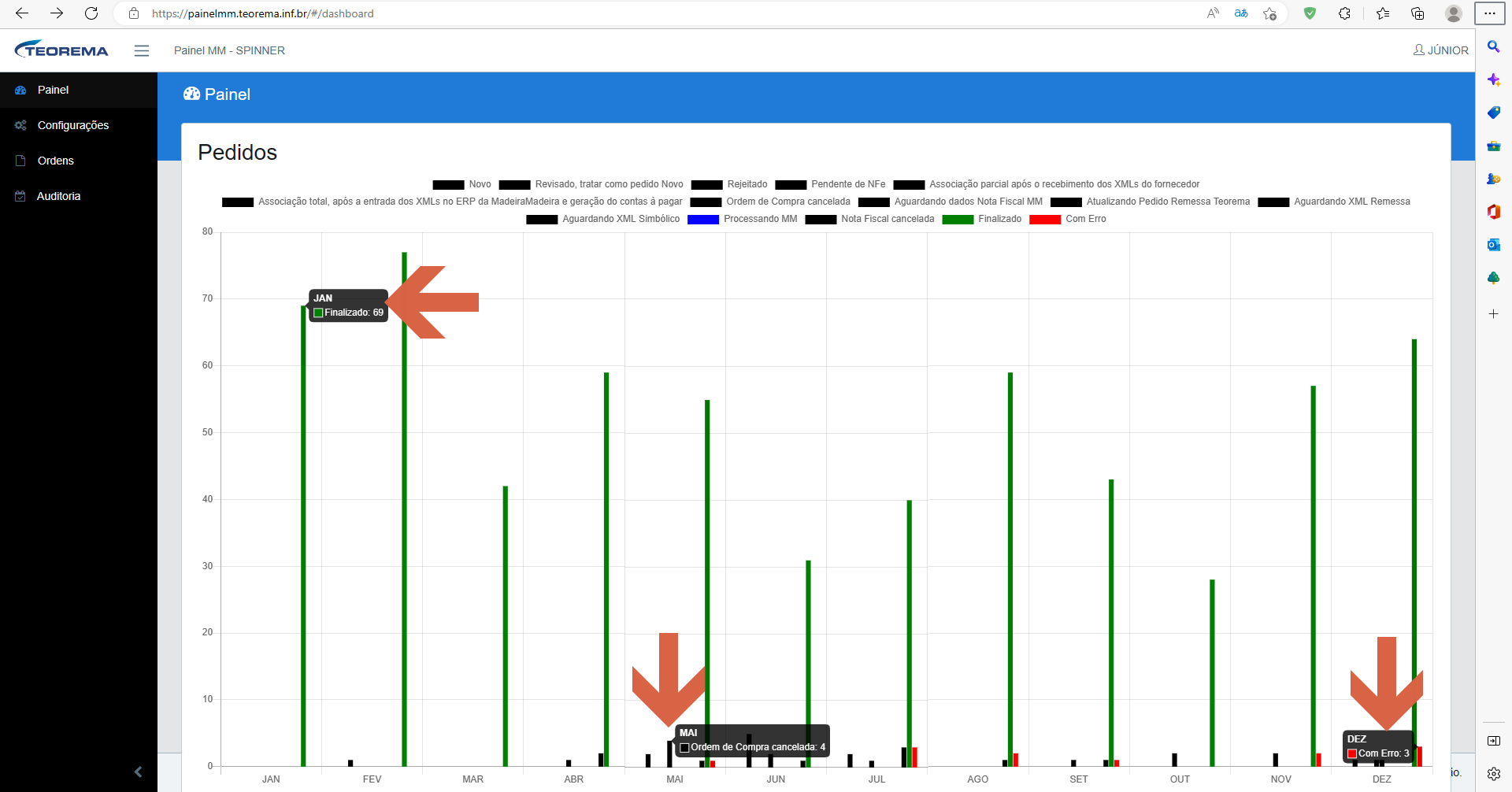Open browser Settings and more menu

coord(1490,13)
